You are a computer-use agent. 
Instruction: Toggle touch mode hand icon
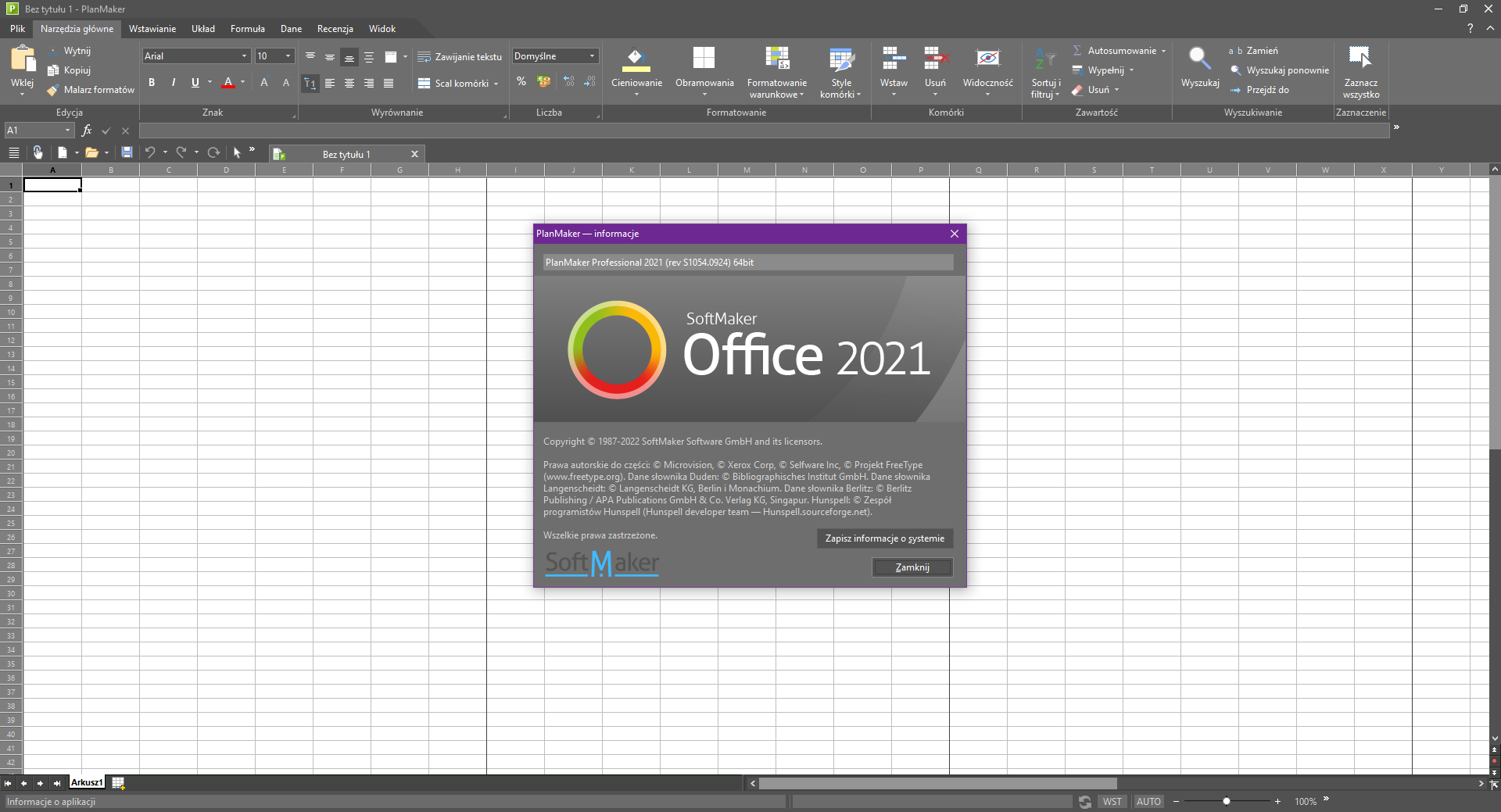38,153
